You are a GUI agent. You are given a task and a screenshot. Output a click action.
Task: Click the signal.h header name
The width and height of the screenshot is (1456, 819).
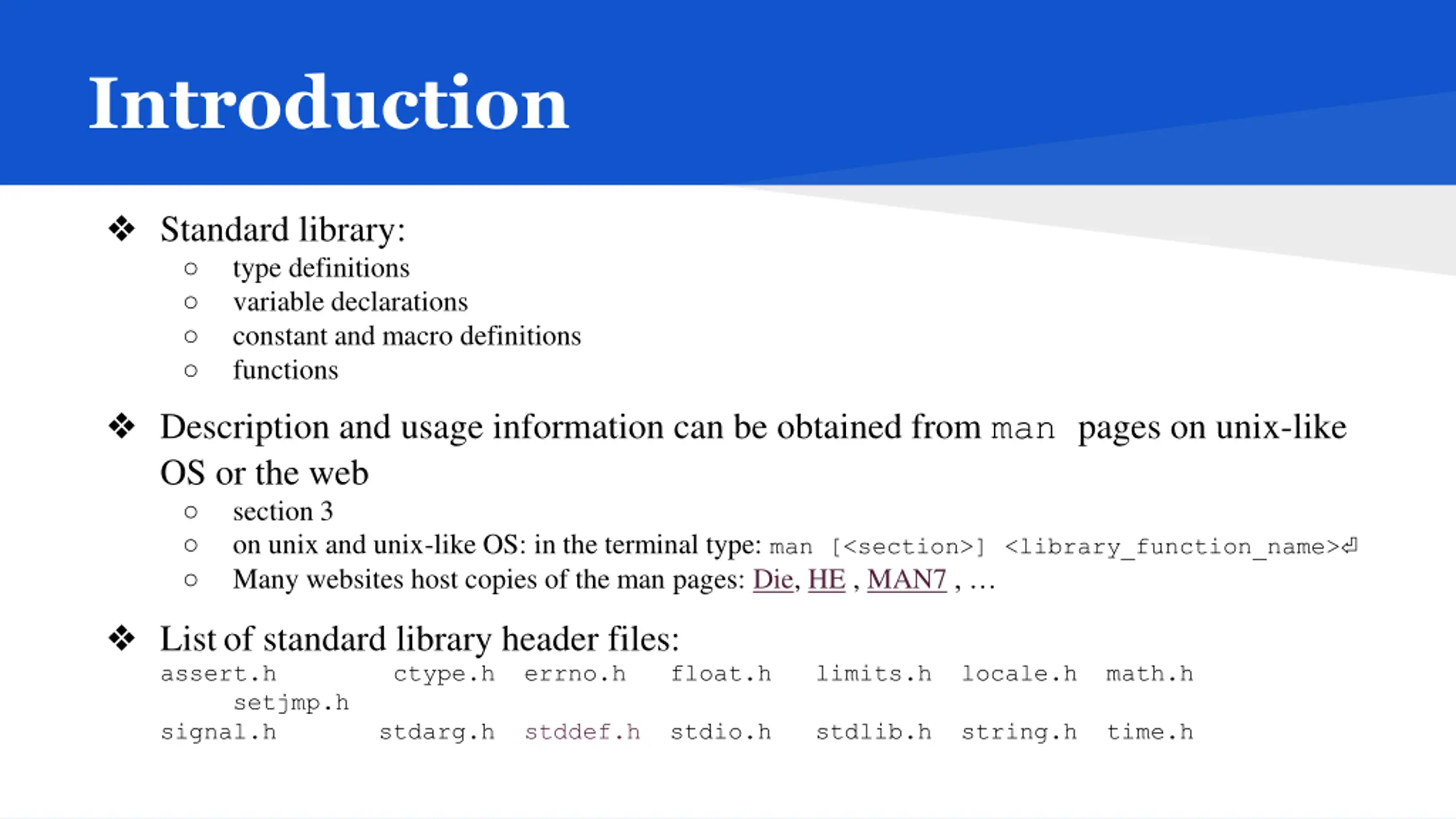(x=218, y=733)
